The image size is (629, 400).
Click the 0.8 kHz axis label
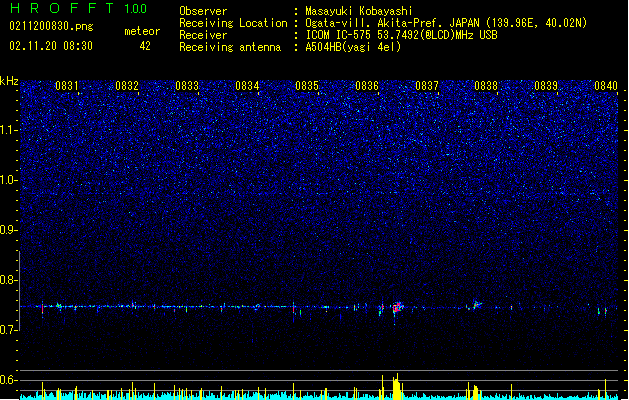click(9, 280)
